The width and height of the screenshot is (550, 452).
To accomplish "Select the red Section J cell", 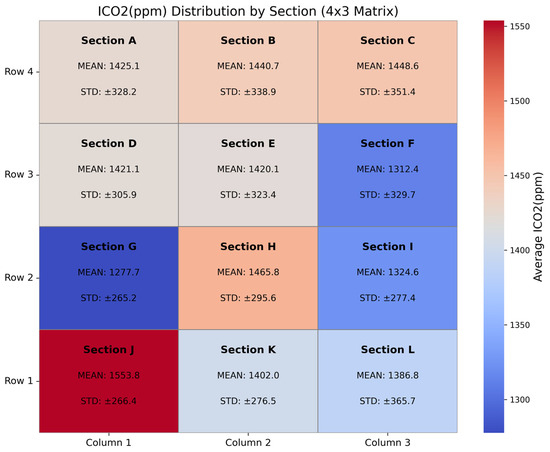I will coord(109,381).
